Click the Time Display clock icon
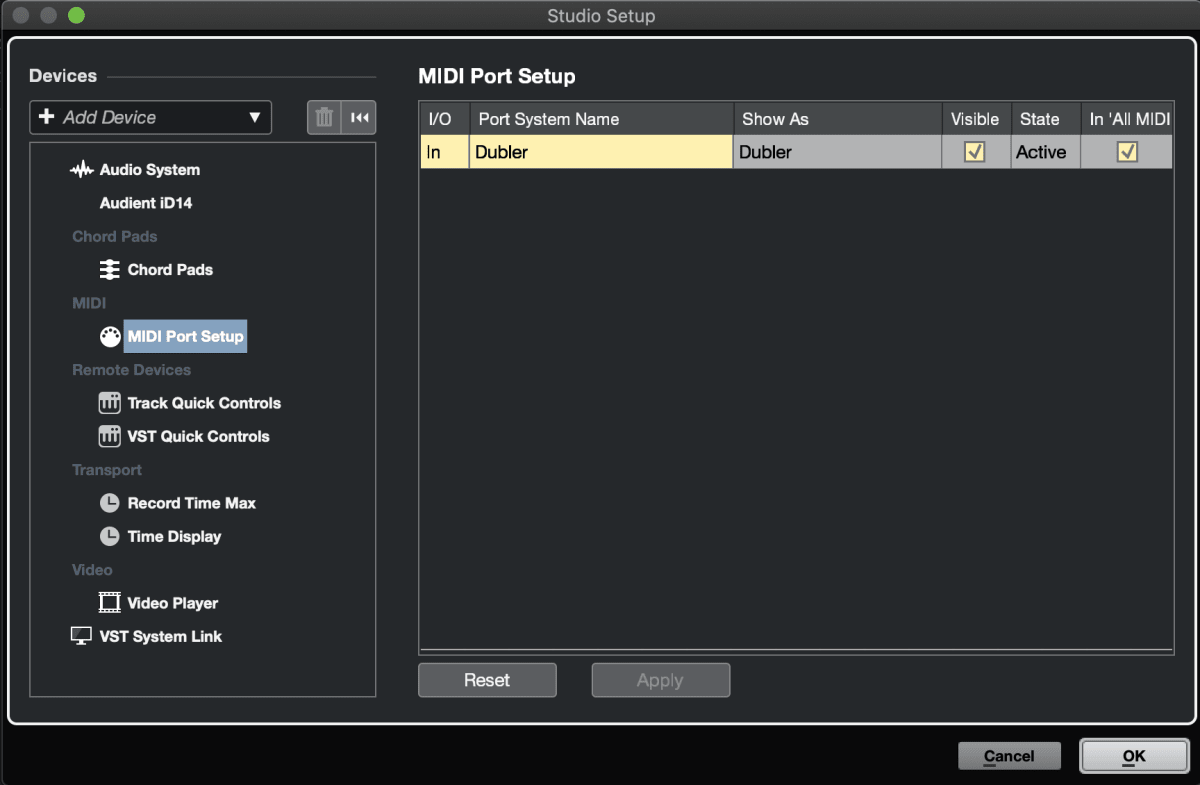 (110, 537)
